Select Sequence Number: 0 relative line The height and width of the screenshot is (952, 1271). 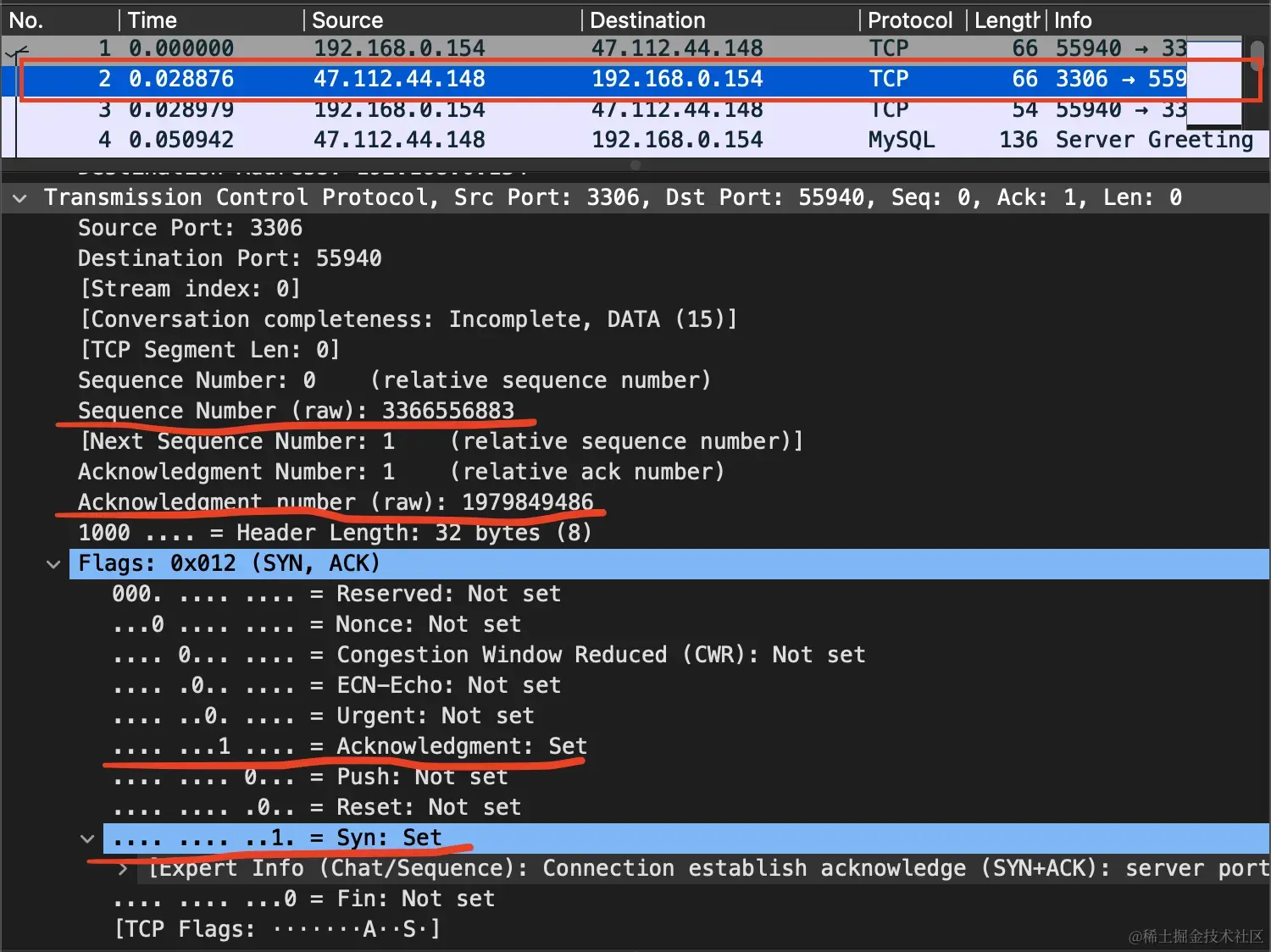(x=394, y=380)
